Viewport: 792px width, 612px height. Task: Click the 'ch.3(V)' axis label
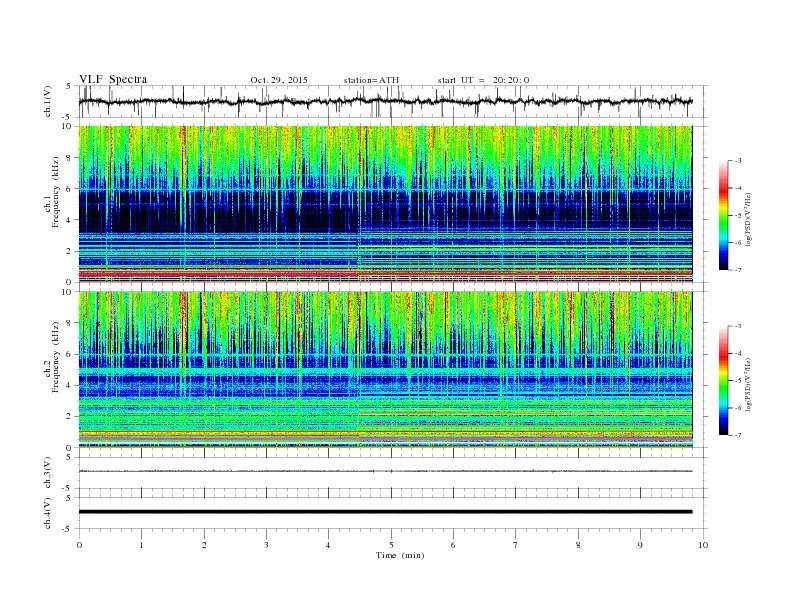[48, 473]
